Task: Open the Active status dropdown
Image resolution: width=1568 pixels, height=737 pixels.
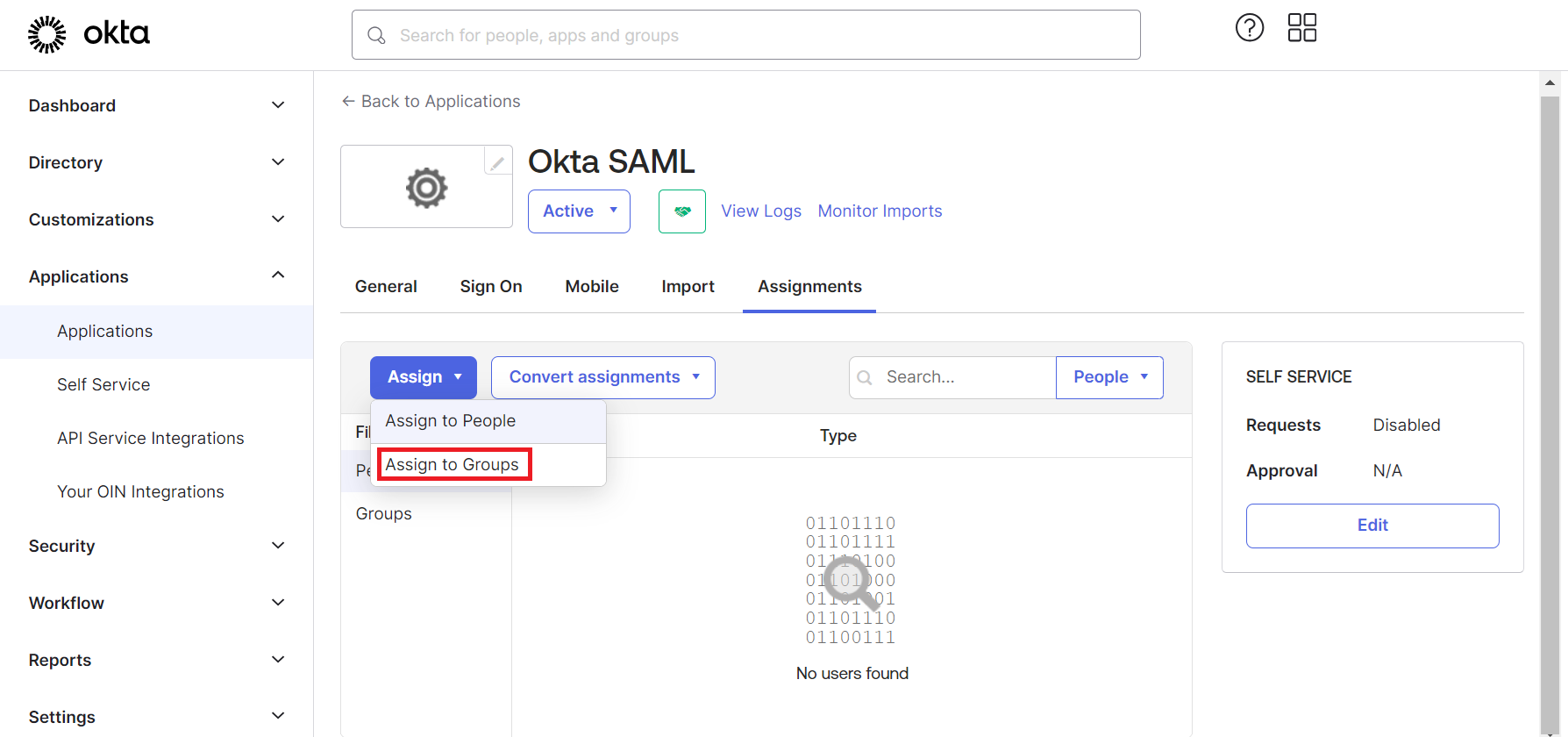Action: coord(579,211)
